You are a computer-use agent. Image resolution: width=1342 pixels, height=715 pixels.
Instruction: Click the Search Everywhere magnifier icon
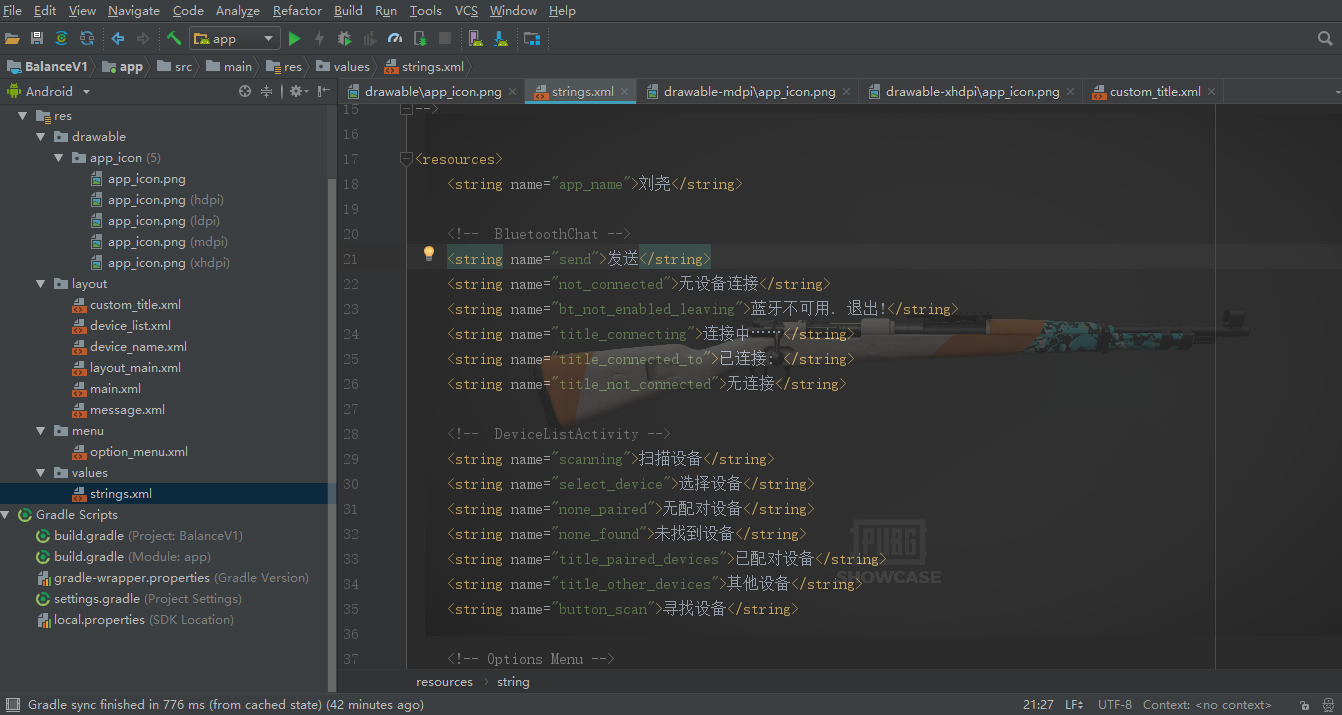point(1325,38)
